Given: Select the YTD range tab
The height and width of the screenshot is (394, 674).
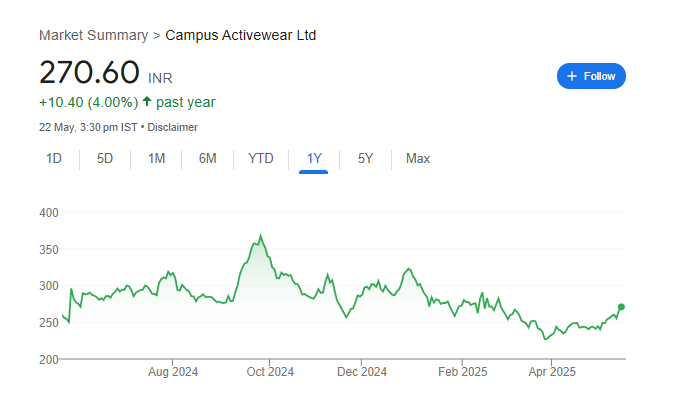Looking at the screenshot, I should [260, 159].
